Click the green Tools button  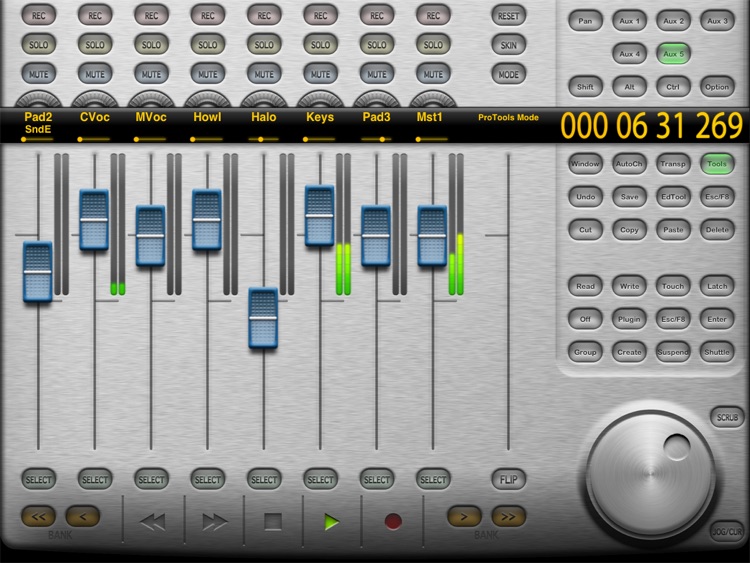point(717,164)
